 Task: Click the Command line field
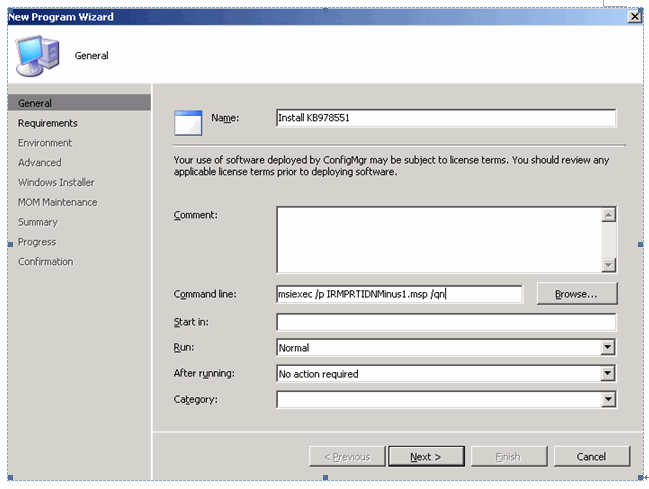tap(399, 294)
